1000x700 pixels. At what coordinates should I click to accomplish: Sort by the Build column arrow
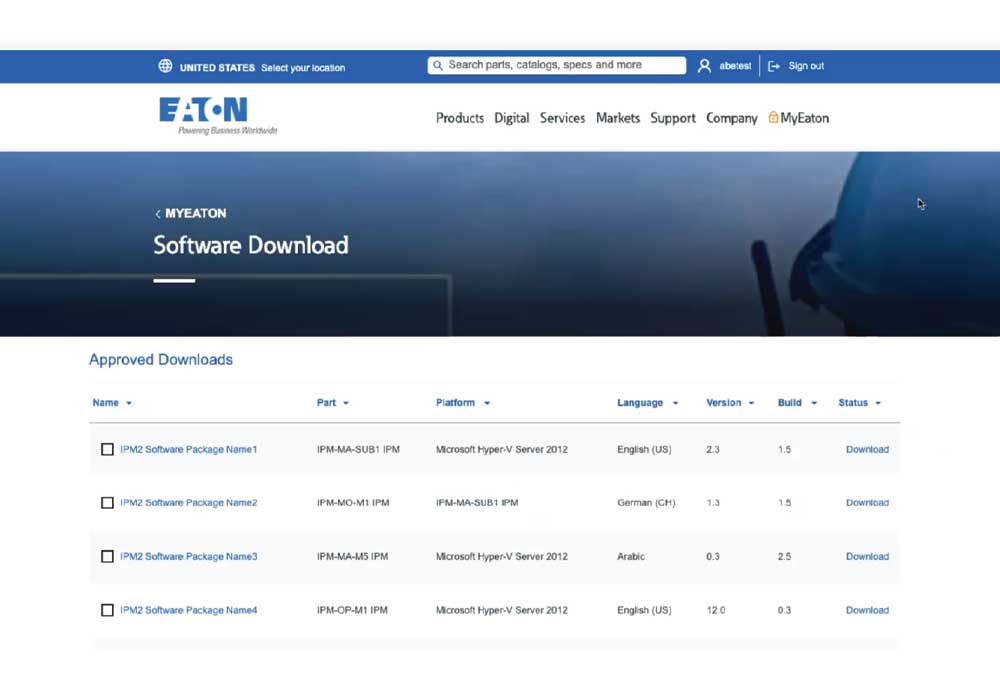814,403
